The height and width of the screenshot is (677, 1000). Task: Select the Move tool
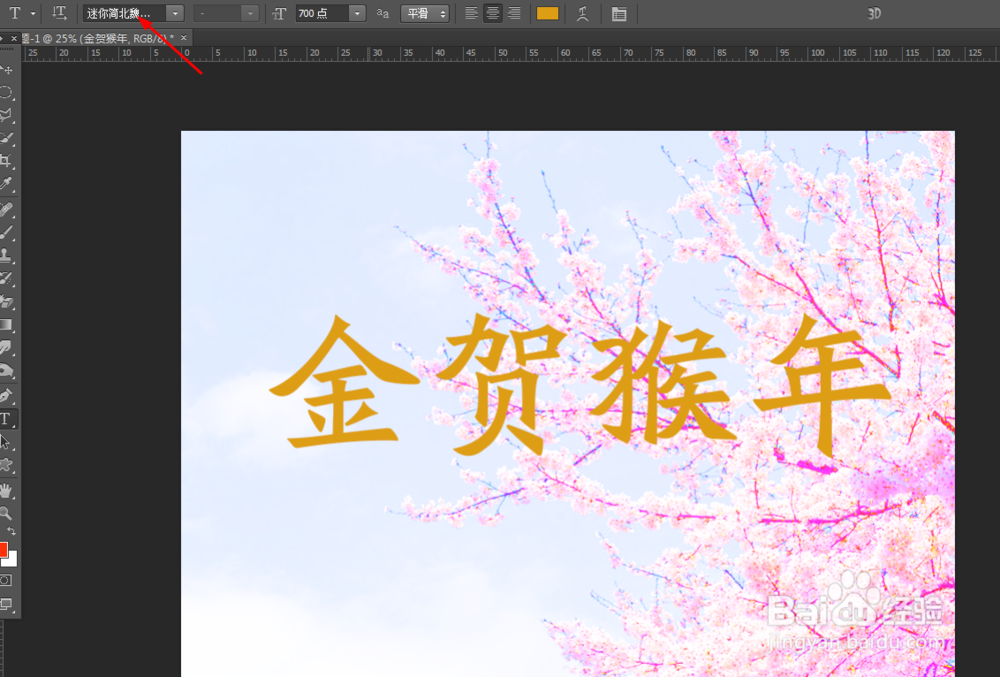(8, 68)
